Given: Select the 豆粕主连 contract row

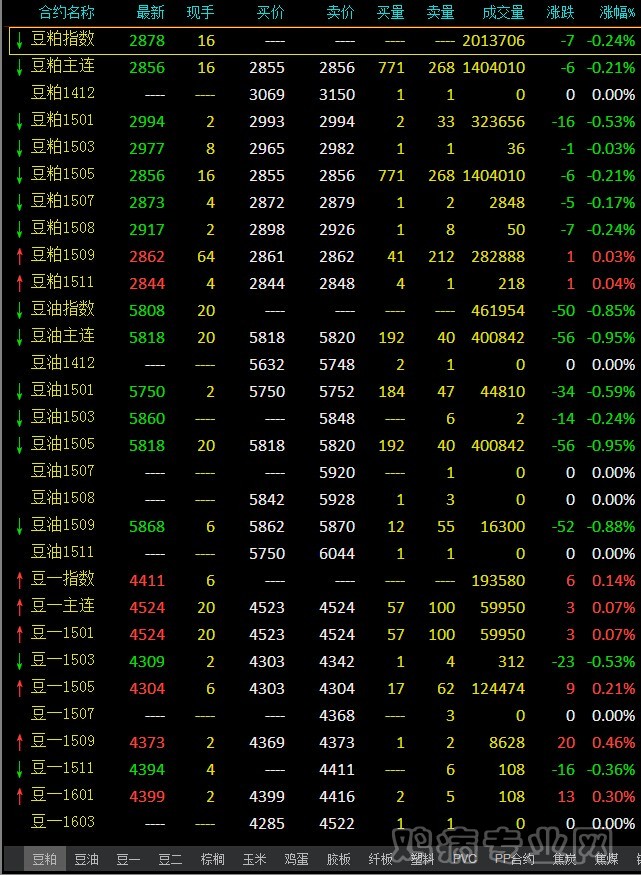Looking at the screenshot, I should click(325, 68).
